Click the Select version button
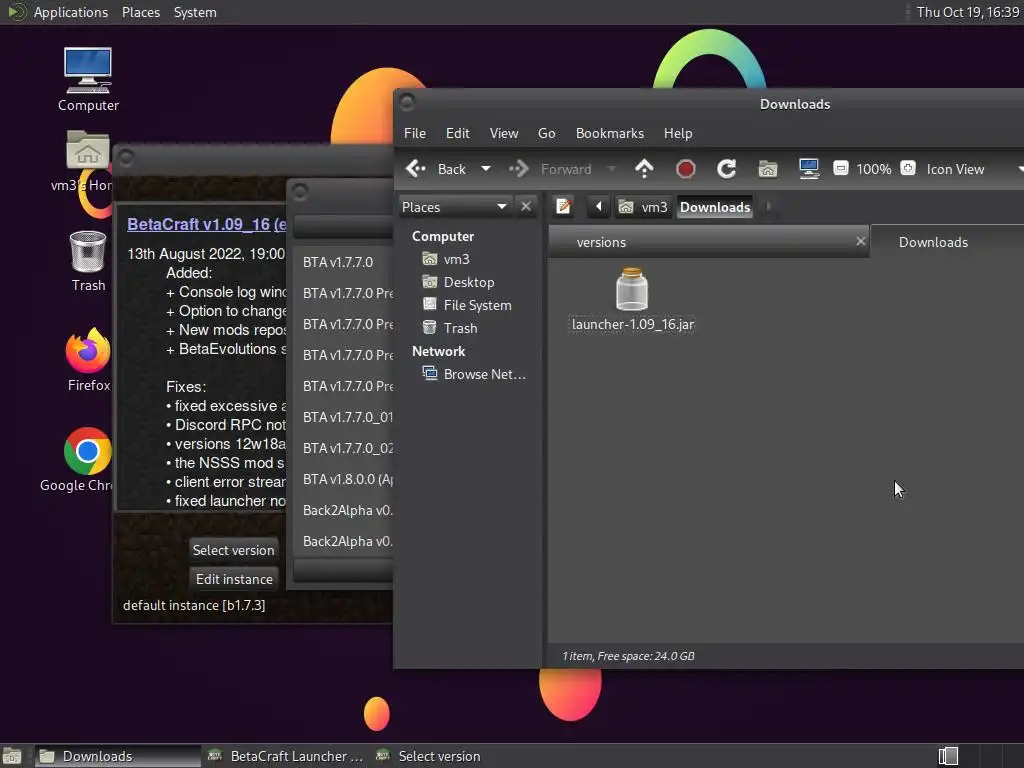This screenshot has width=1024, height=768. coord(234,550)
